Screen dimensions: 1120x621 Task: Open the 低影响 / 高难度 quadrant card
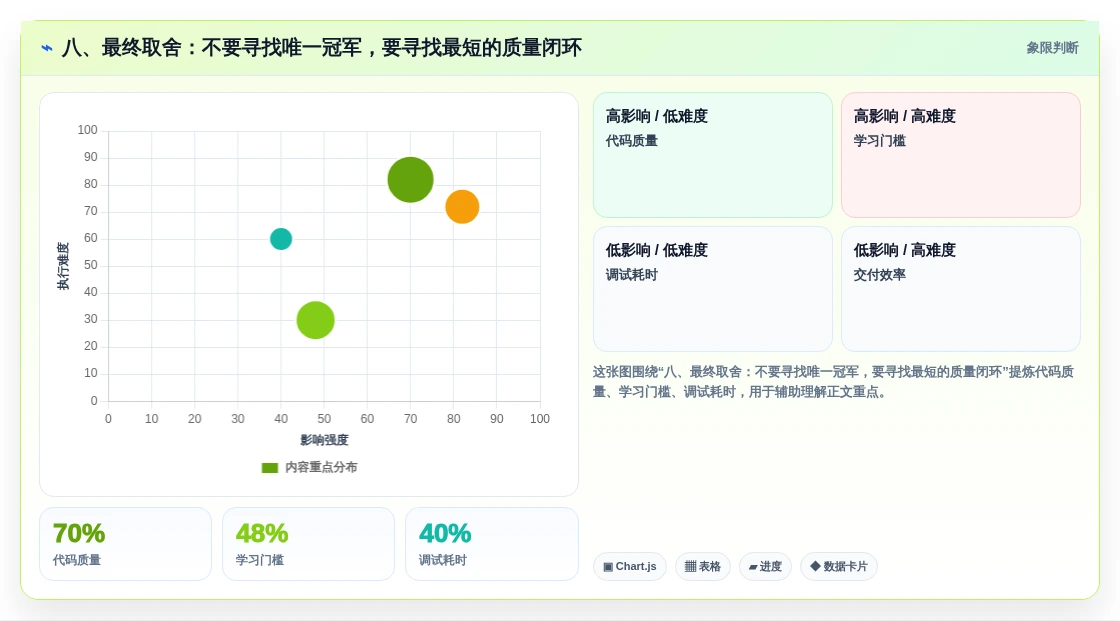[x=961, y=289]
